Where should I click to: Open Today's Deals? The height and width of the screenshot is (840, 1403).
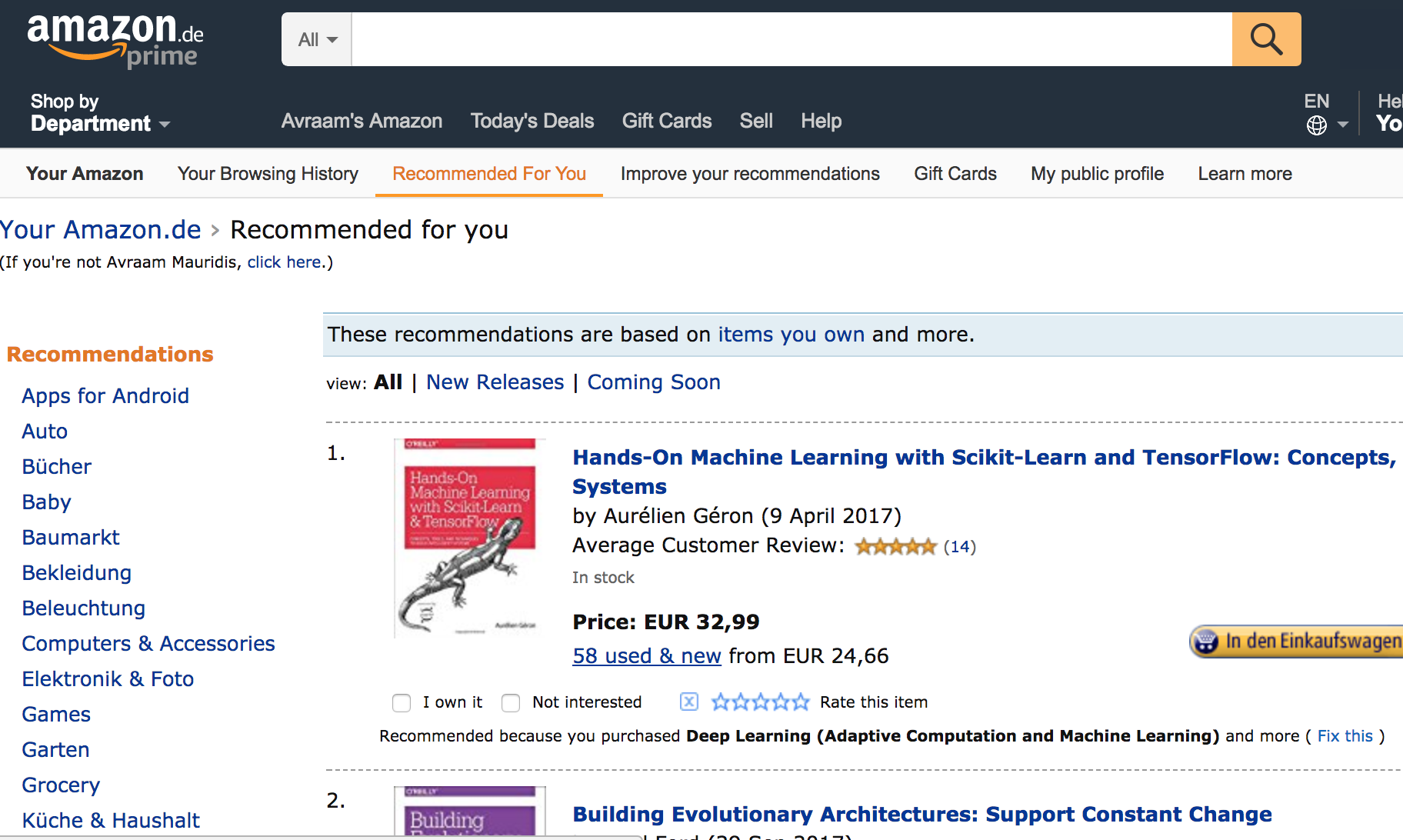(532, 121)
